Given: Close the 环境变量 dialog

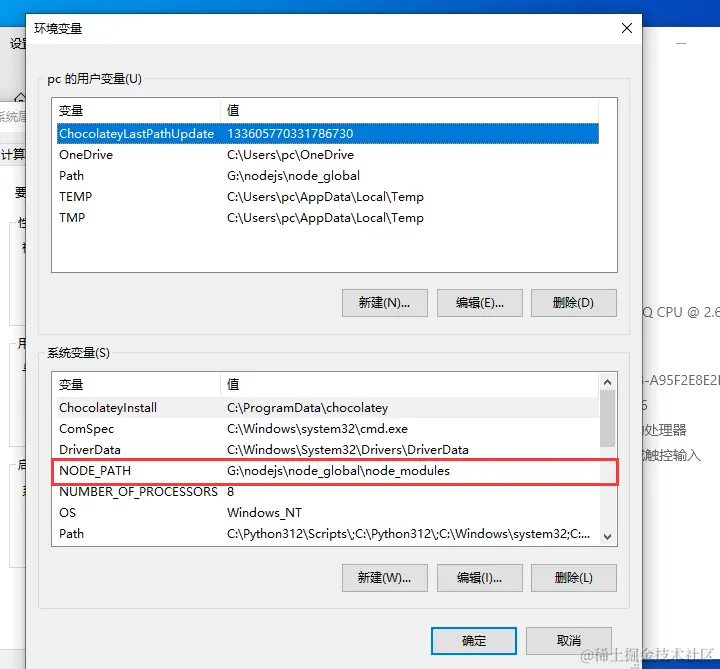Looking at the screenshot, I should pyautogui.click(x=627, y=28).
